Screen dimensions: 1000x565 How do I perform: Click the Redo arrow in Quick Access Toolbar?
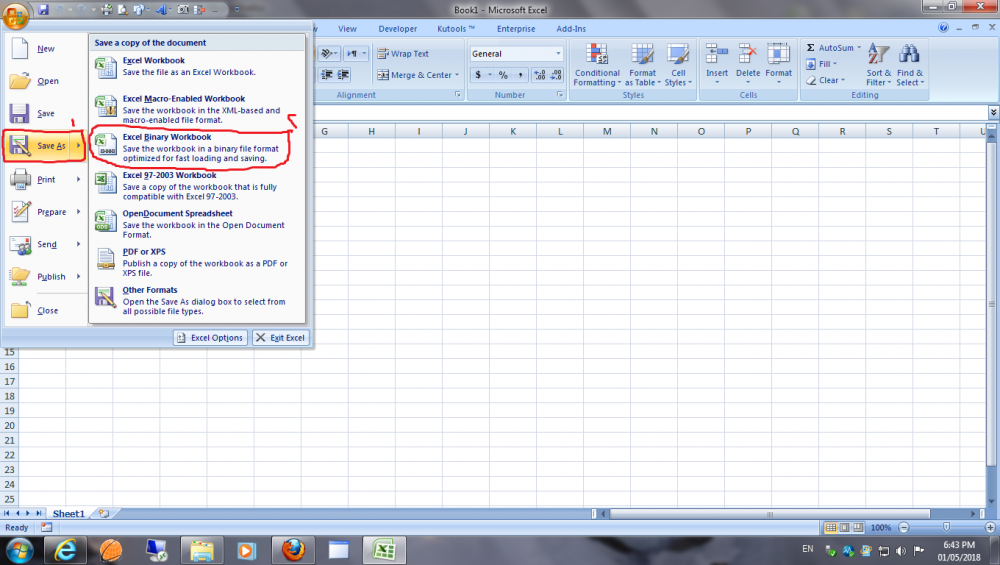pos(82,10)
